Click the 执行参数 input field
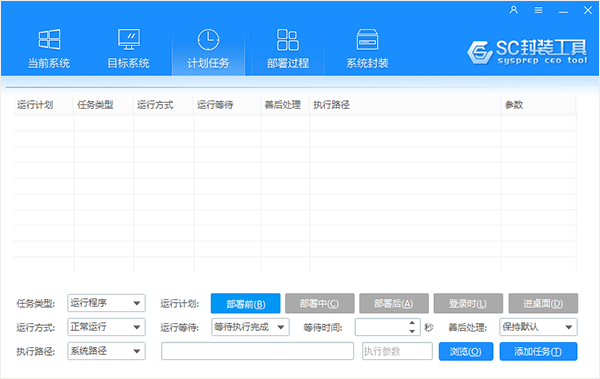Image resolution: width=600 pixels, height=379 pixels. [397, 351]
